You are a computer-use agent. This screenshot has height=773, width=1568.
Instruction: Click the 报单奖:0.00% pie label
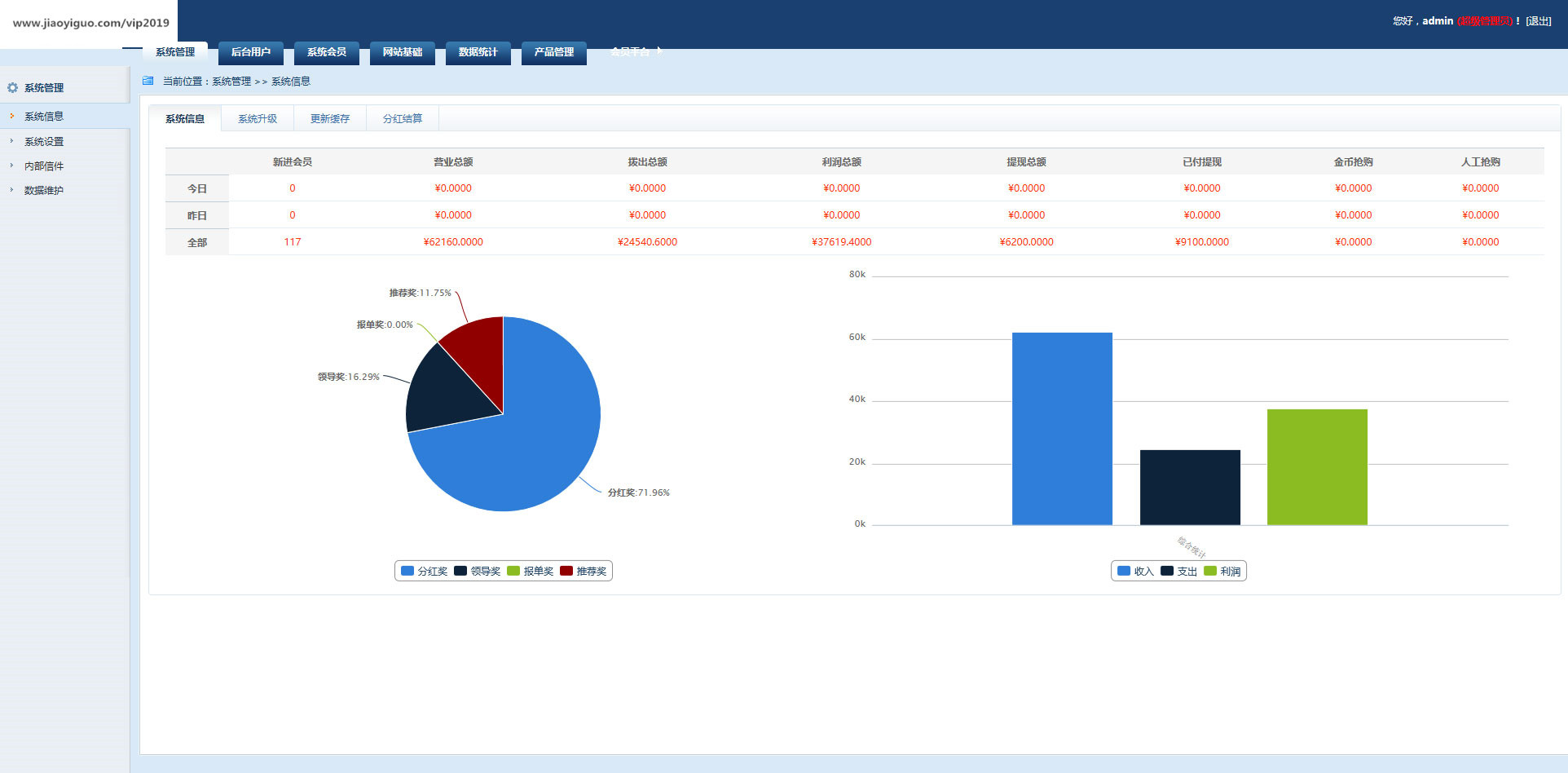coord(385,325)
